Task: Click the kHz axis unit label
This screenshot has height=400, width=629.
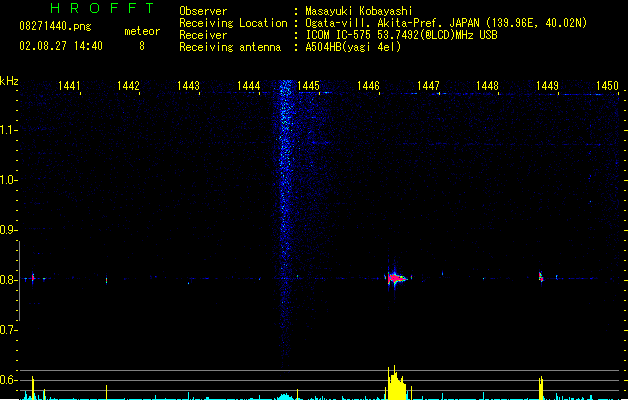Action: (x=9, y=81)
